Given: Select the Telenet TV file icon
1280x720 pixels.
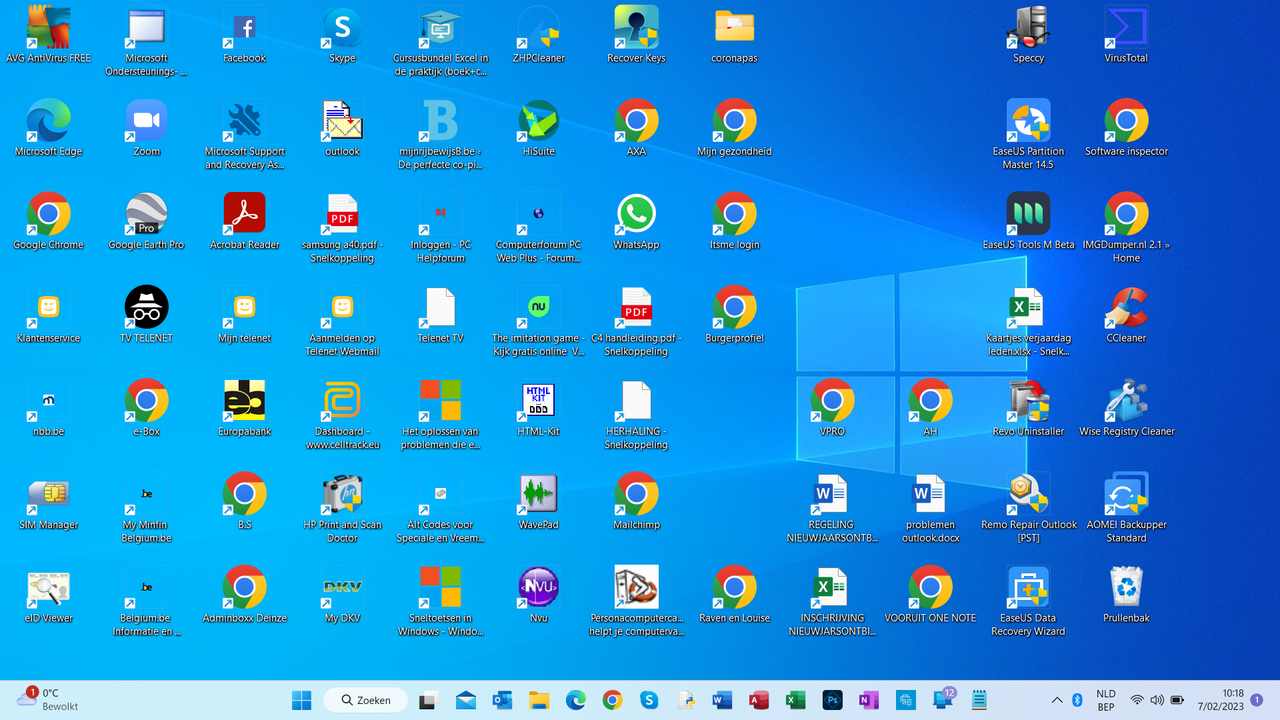Looking at the screenshot, I should click(x=440, y=315).
